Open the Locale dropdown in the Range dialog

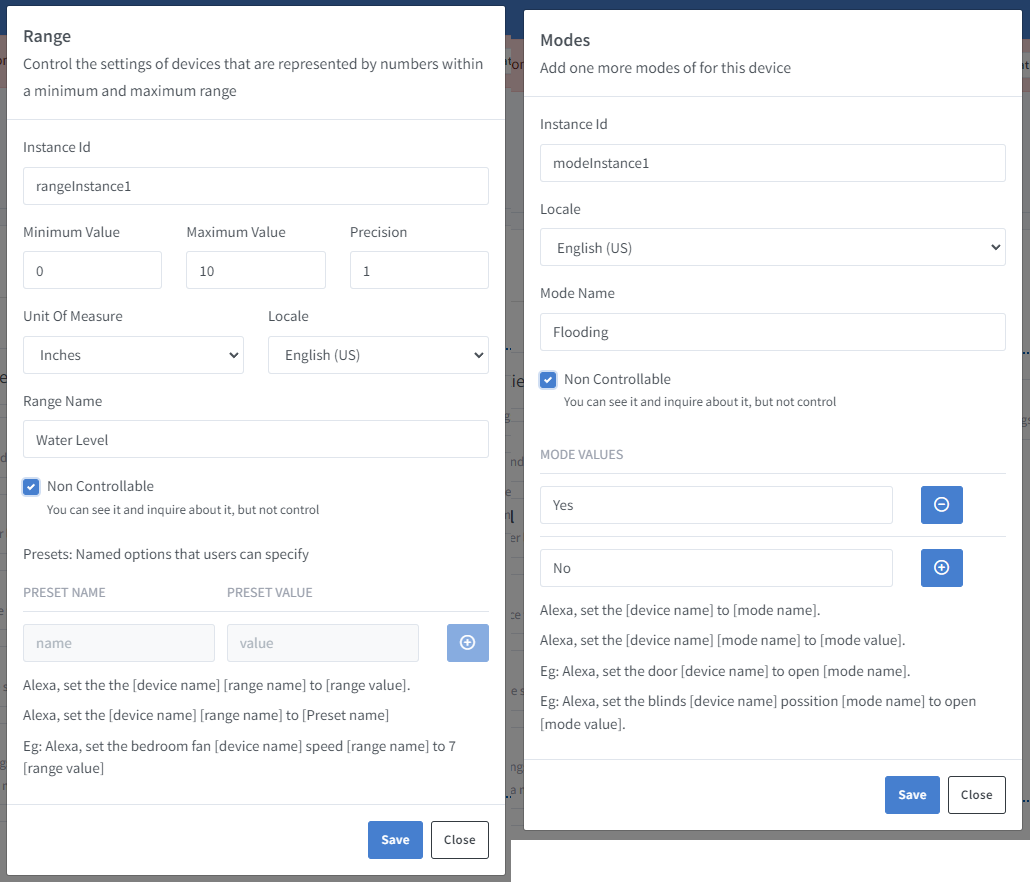pos(378,355)
